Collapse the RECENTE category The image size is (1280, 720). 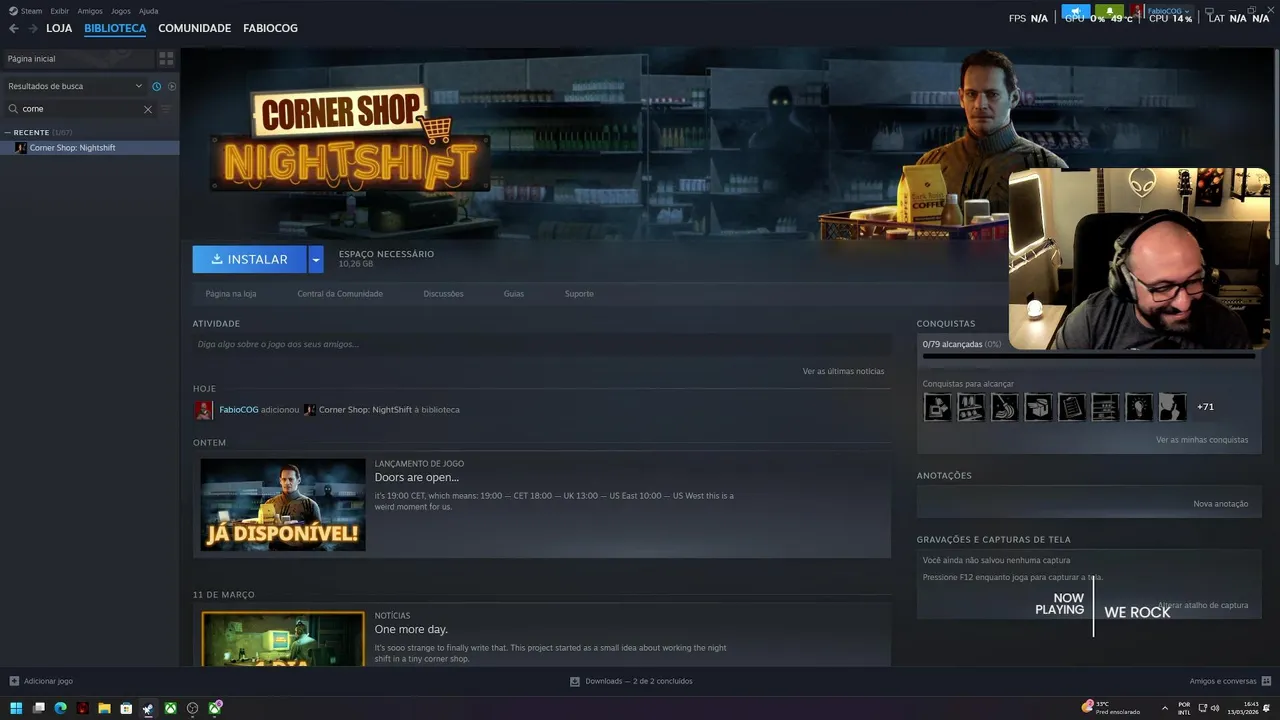point(8,132)
